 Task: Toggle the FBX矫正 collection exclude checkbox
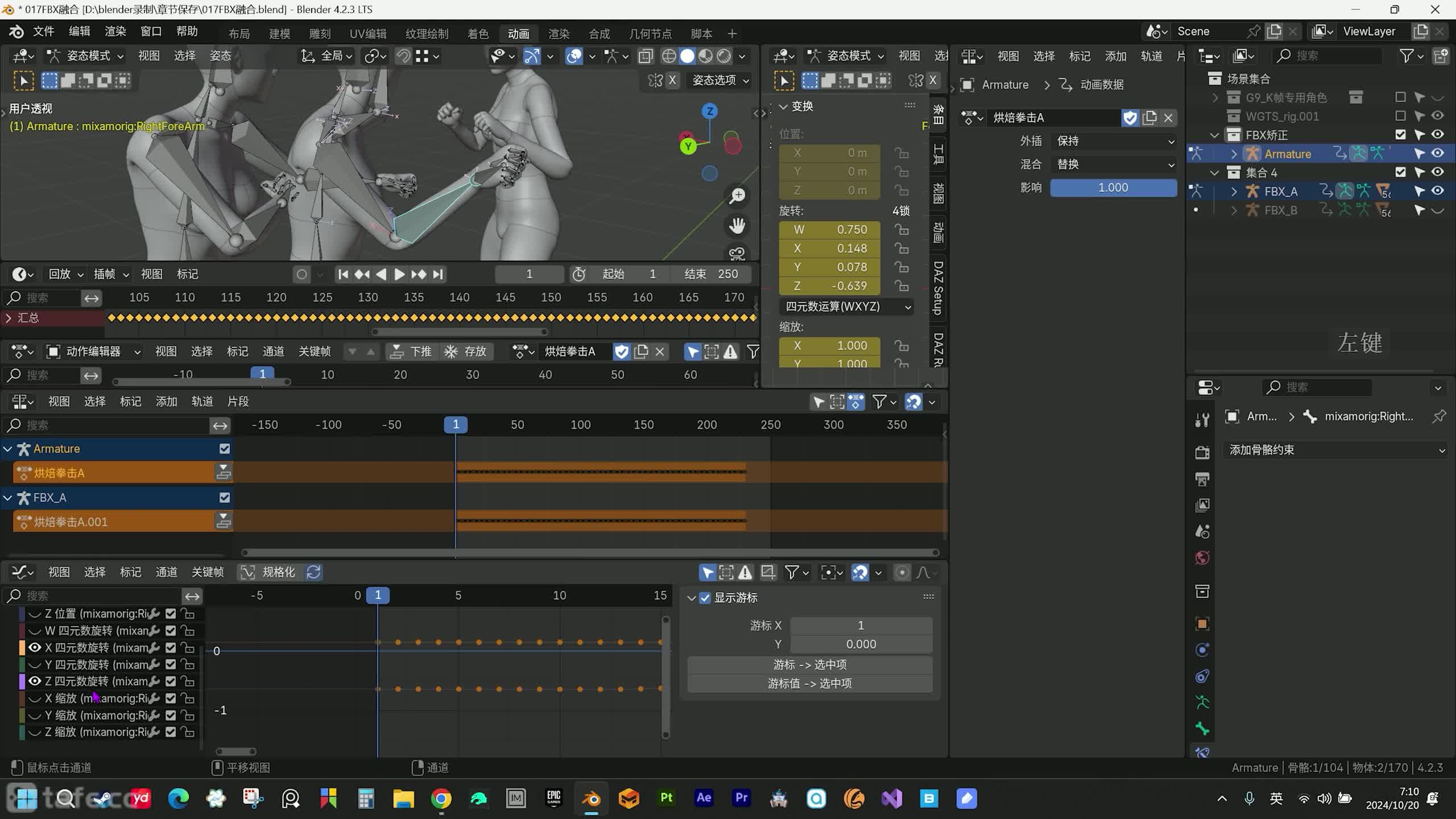[1400, 135]
